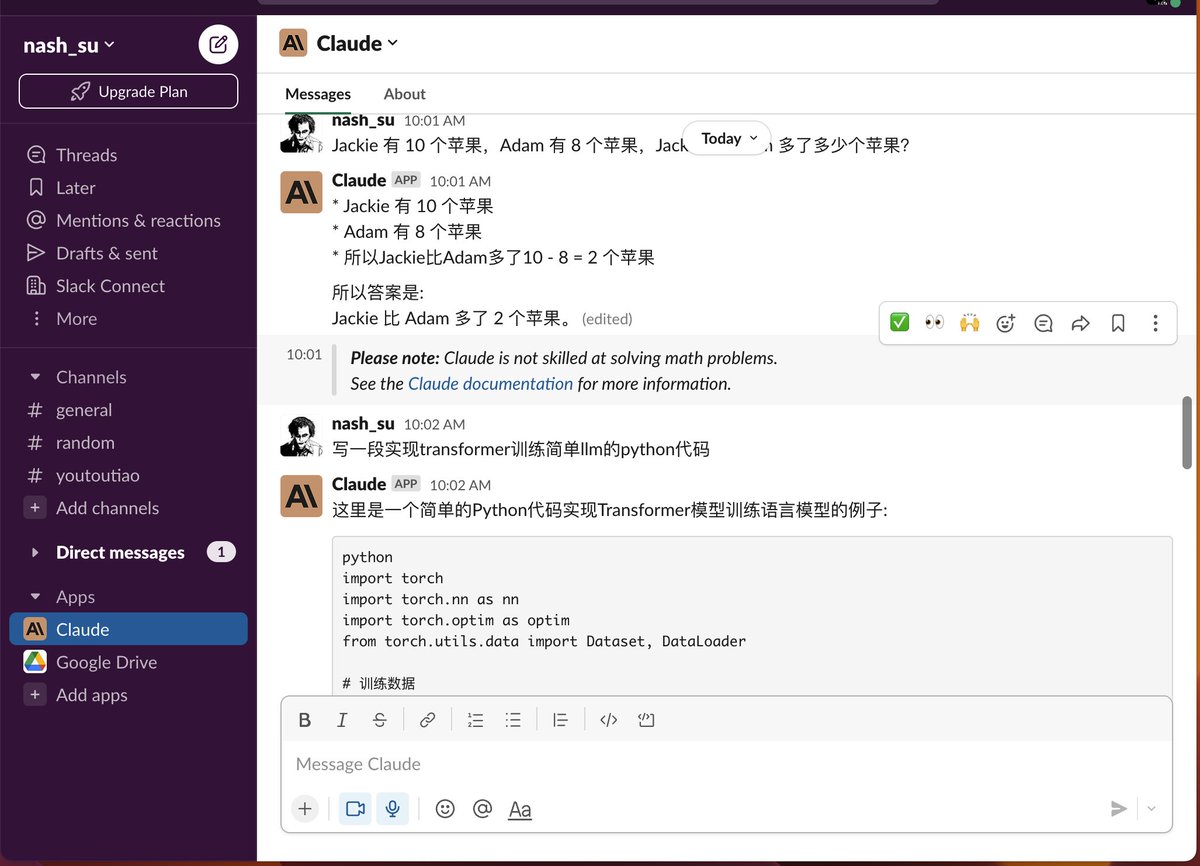Toggle the Aa formatting toolbar
1200x866 pixels.
[x=520, y=809]
